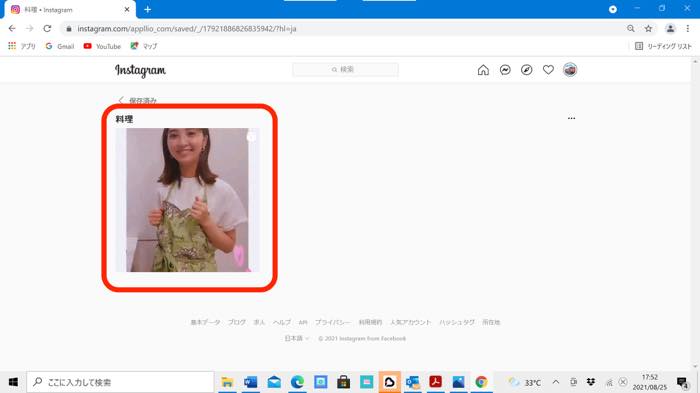Open the Chrome profile icon
Image resolution: width=700 pixels, height=393 pixels.
point(670,29)
